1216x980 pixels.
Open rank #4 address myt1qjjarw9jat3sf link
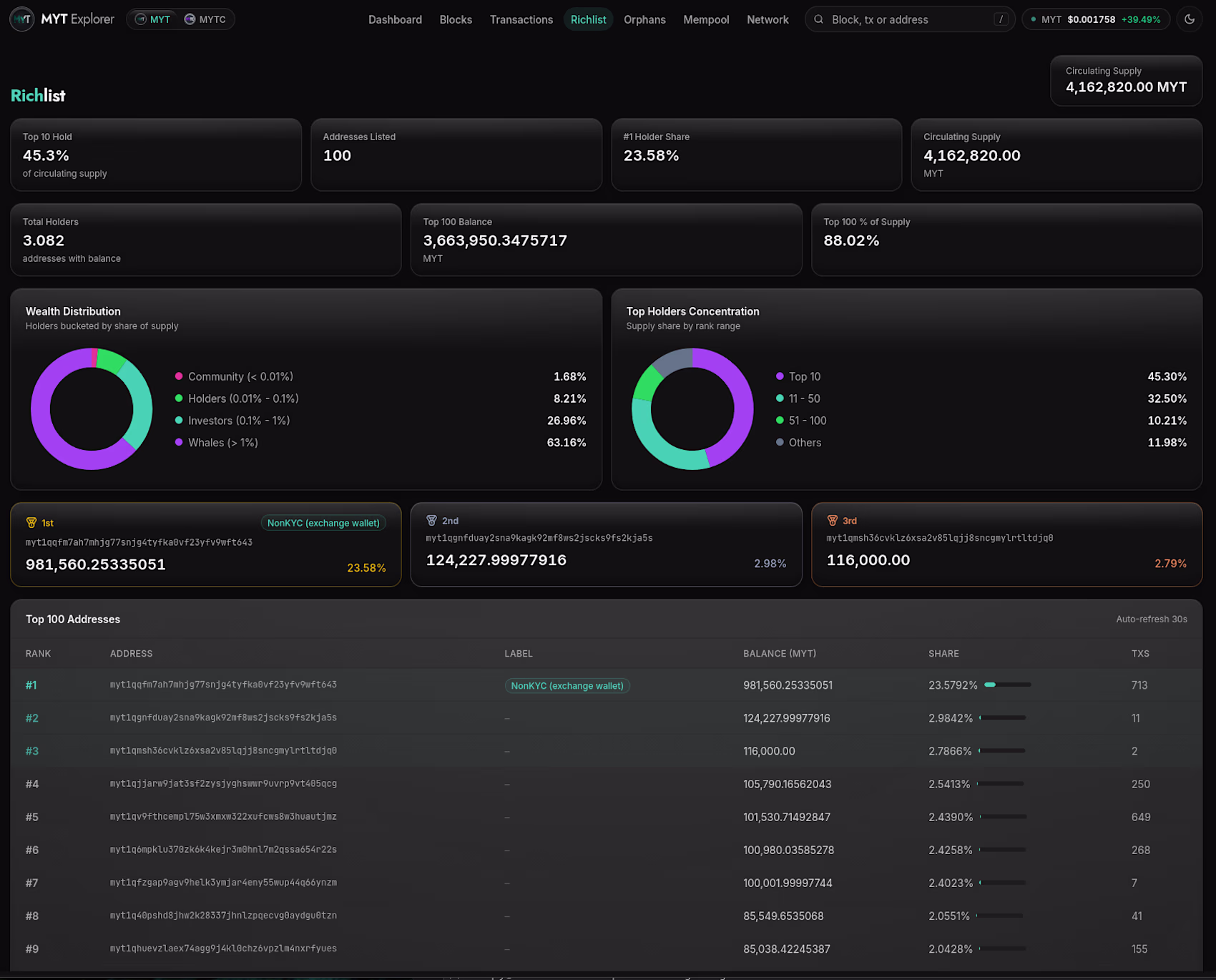[223, 784]
